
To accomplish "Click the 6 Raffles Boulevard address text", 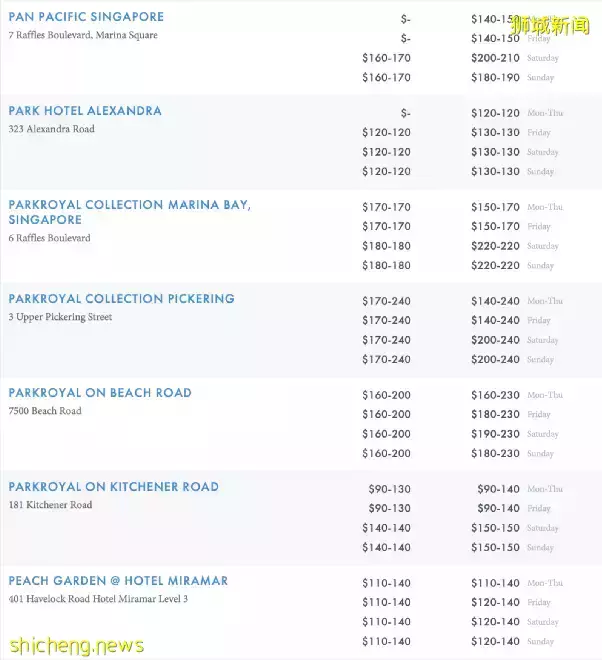I will coord(49,238).
